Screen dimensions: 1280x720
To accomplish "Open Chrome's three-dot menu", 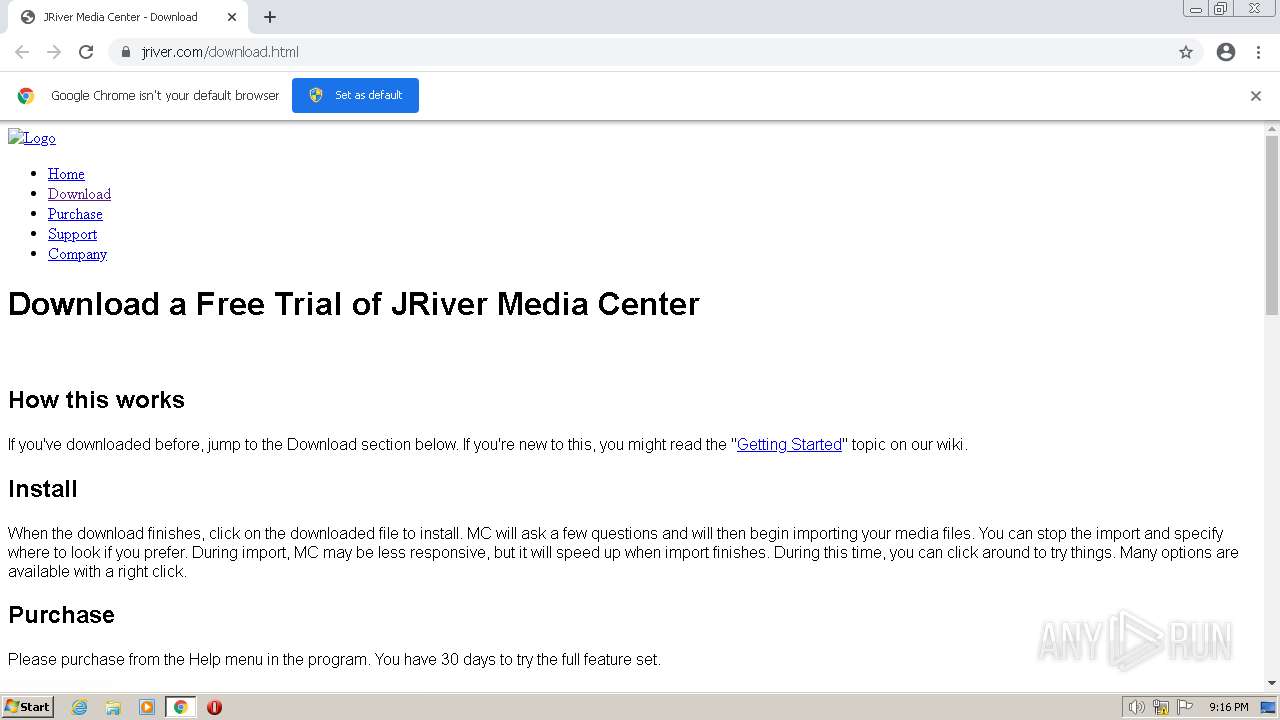I will [x=1258, y=52].
